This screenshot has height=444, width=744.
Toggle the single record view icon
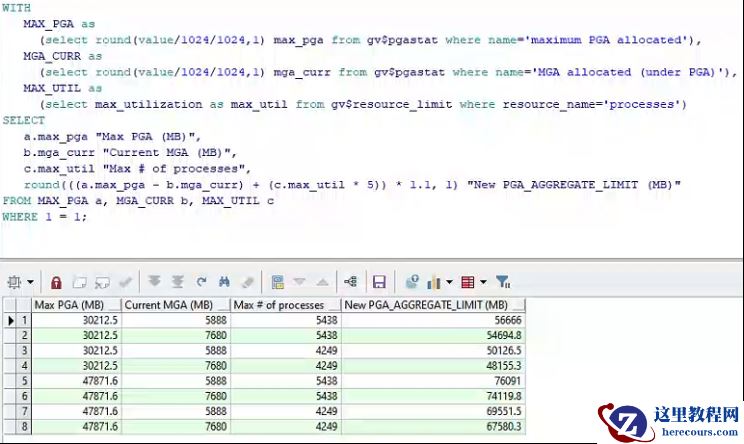(x=278, y=282)
